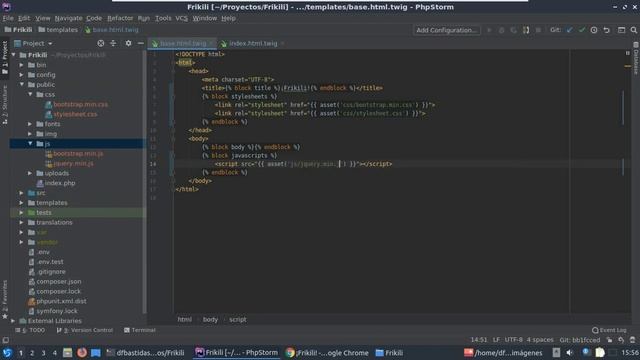The image size is (640, 360).
Task: Click the Add Configuration button
Action: pyautogui.click(x=446, y=30)
